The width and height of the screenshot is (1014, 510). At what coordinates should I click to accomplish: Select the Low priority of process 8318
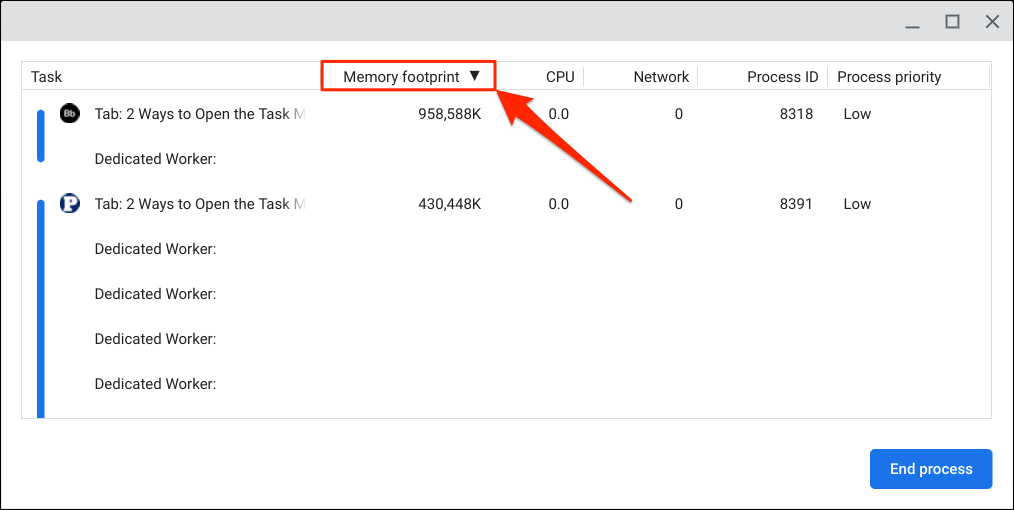[x=857, y=114]
